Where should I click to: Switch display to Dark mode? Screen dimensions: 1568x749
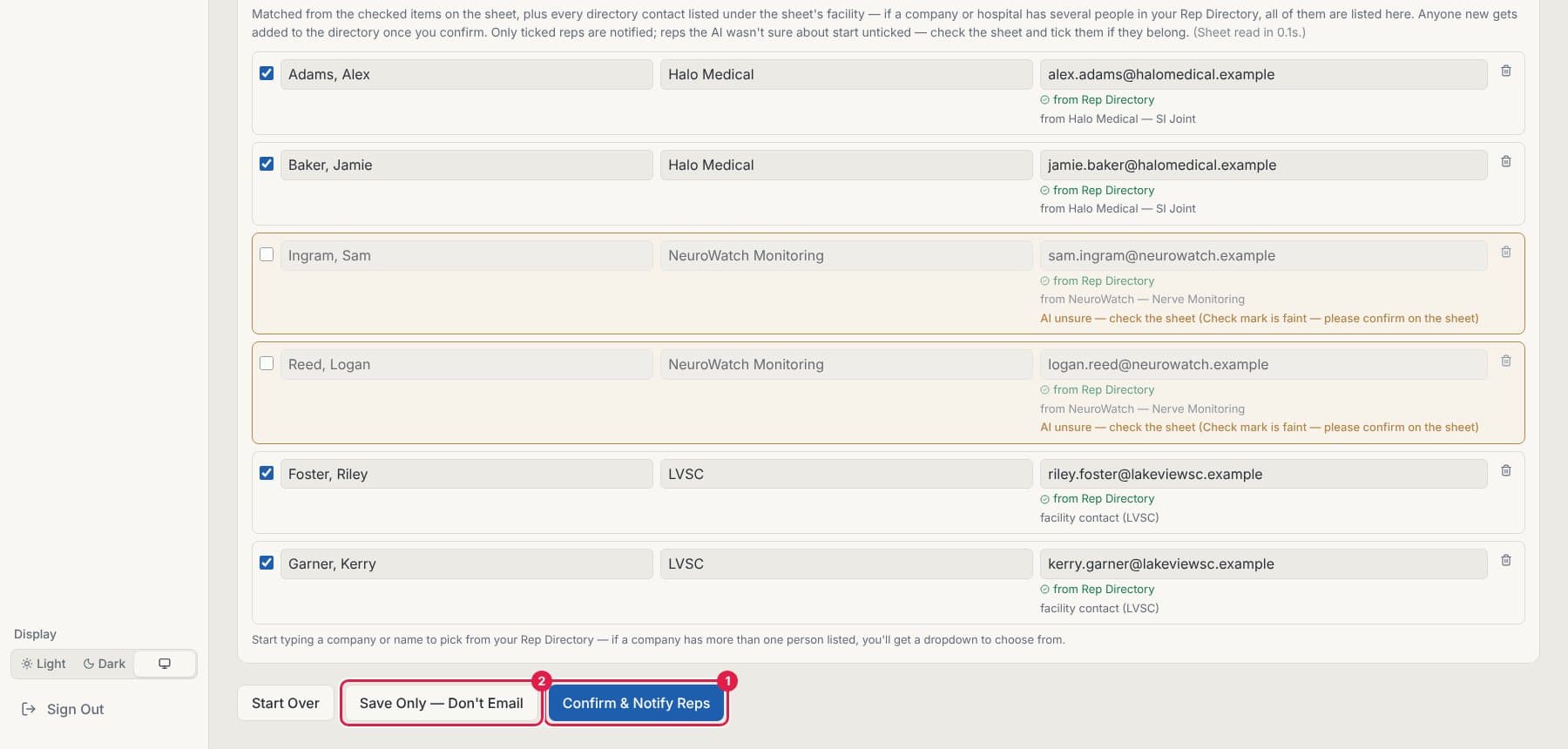click(x=105, y=664)
